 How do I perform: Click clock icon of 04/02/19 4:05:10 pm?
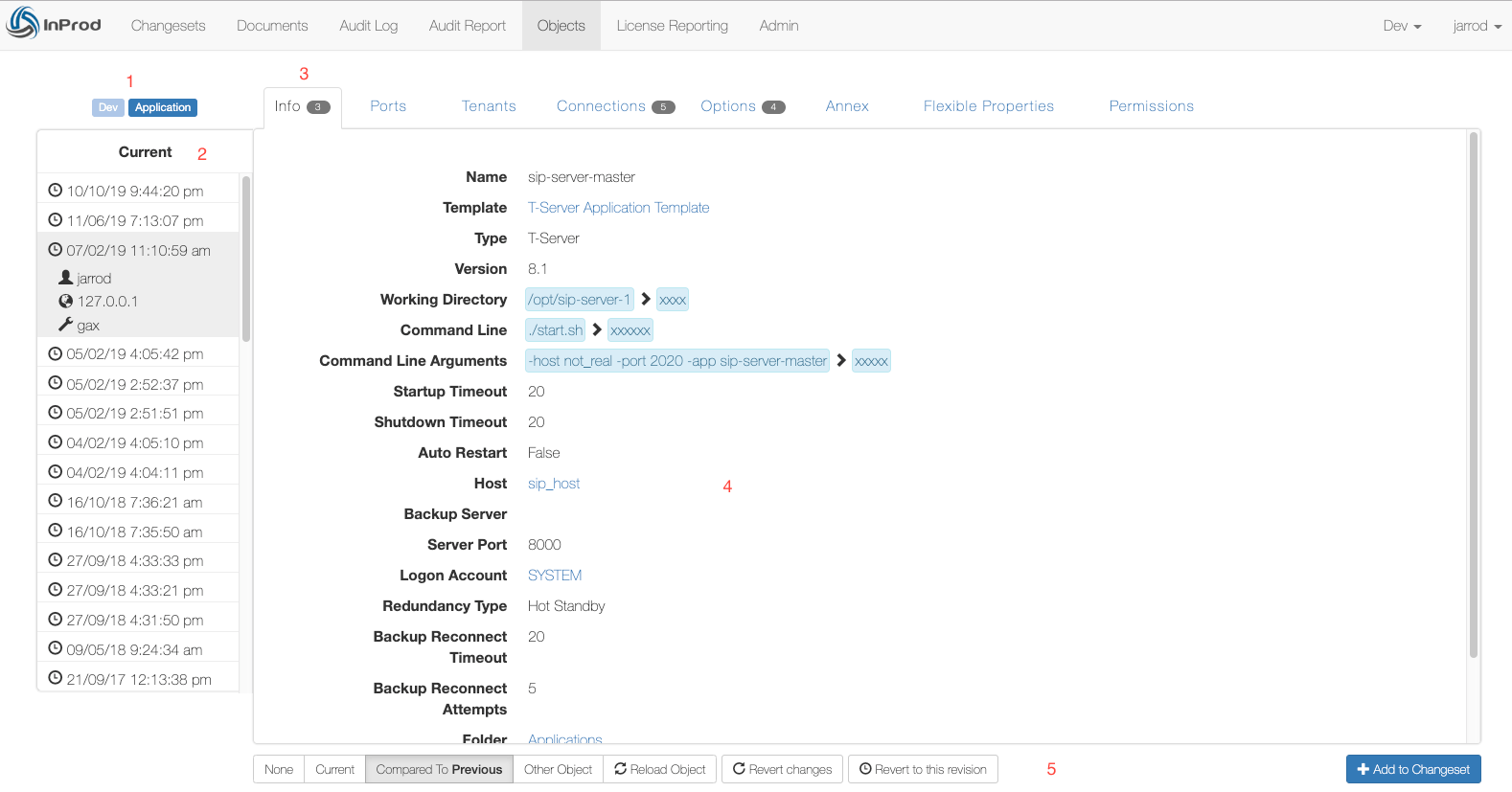(x=56, y=442)
